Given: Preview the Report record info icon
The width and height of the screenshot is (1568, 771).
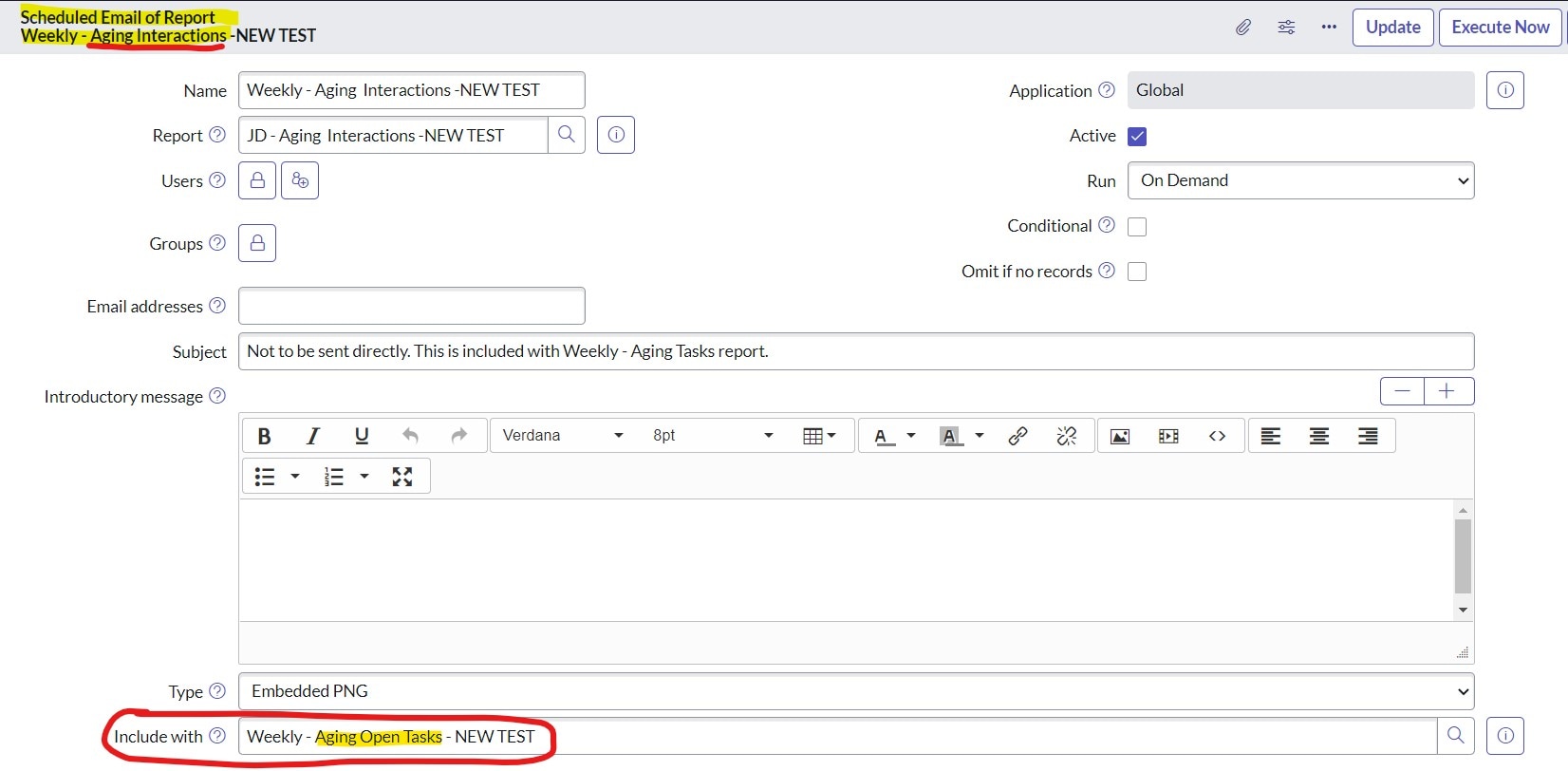Looking at the screenshot, I should [616, 135].
